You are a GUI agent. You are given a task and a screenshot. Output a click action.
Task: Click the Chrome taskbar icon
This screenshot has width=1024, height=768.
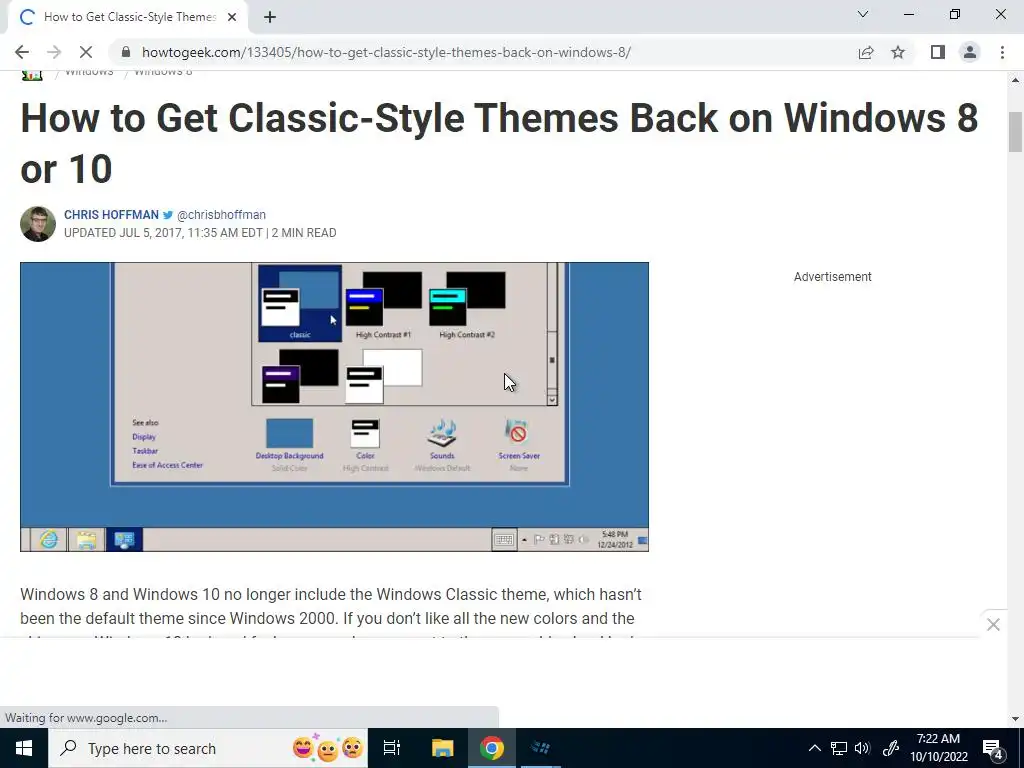pyautogui.click(x=492, y=748)
